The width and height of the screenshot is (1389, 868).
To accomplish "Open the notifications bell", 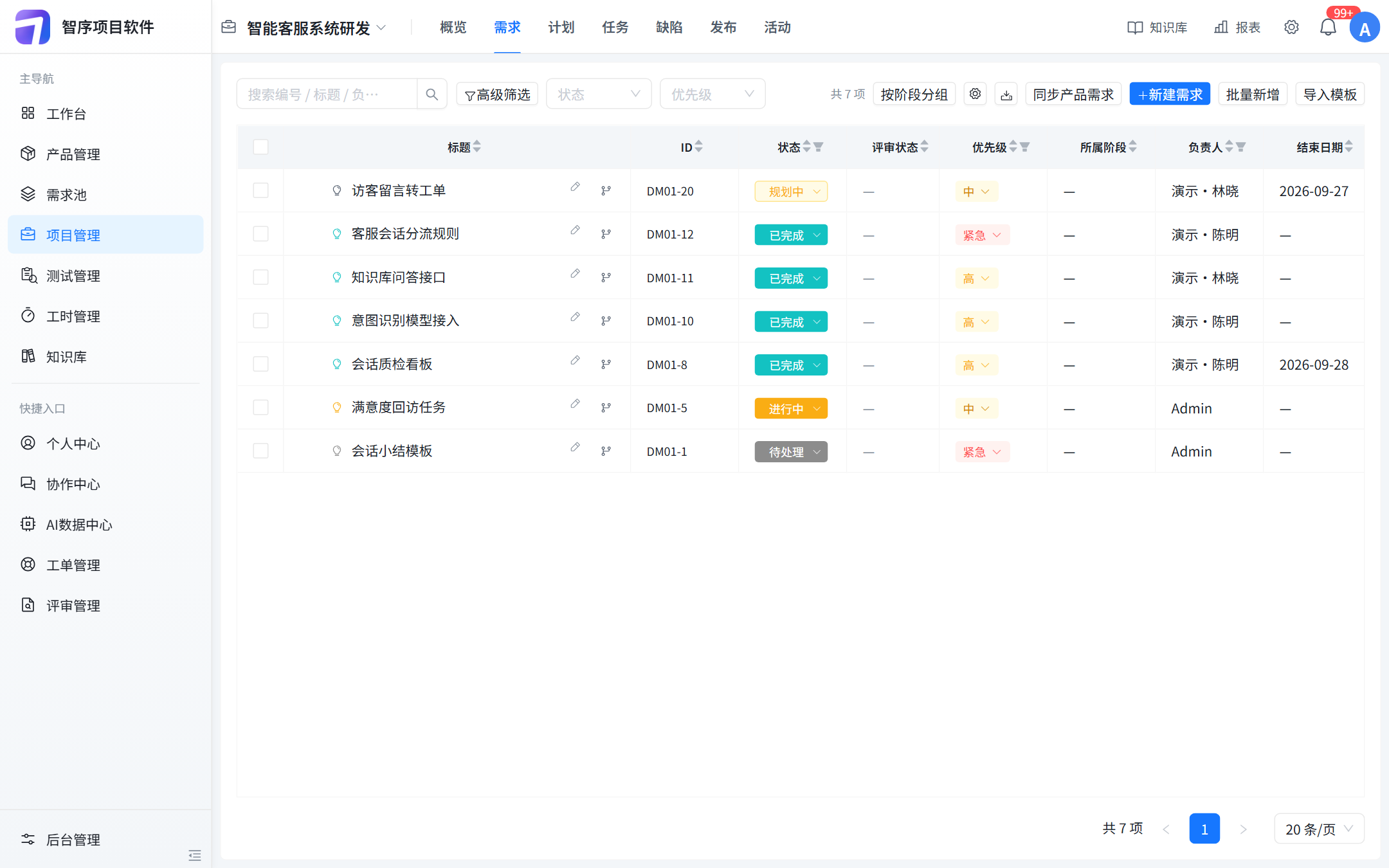I will (x=1328, y=28).
